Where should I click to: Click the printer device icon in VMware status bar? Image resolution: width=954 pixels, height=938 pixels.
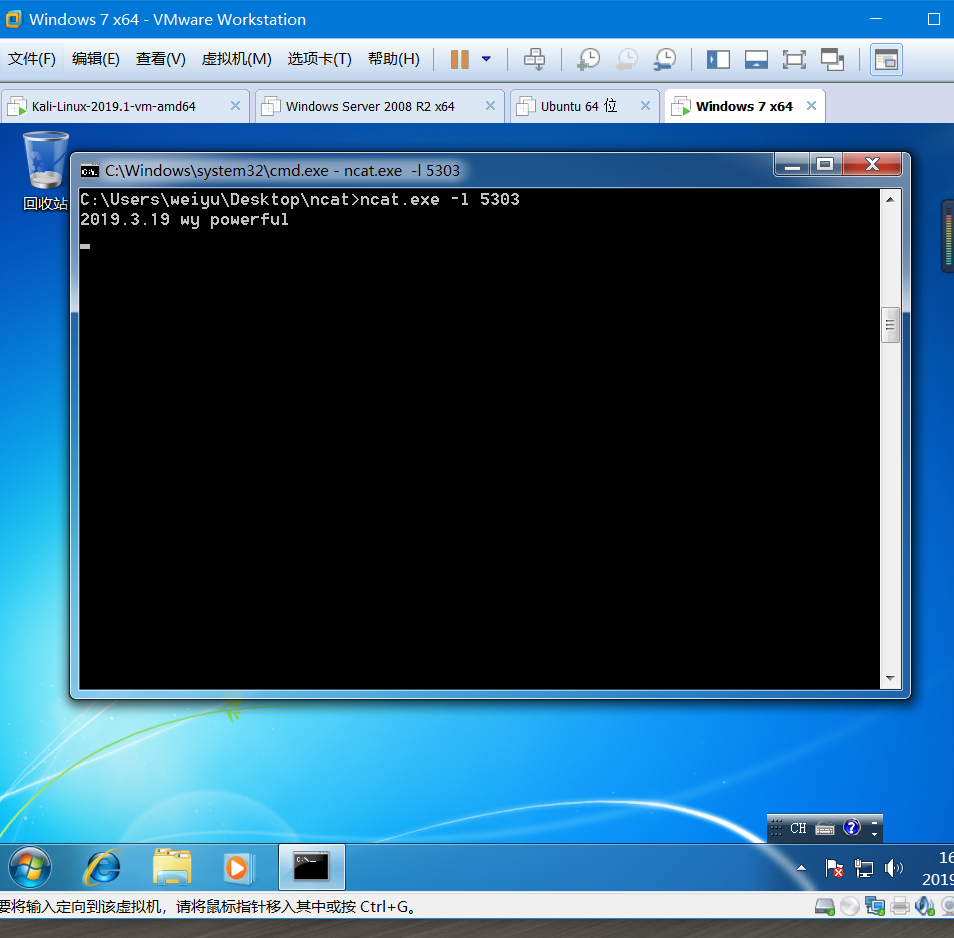click(900, 907)
